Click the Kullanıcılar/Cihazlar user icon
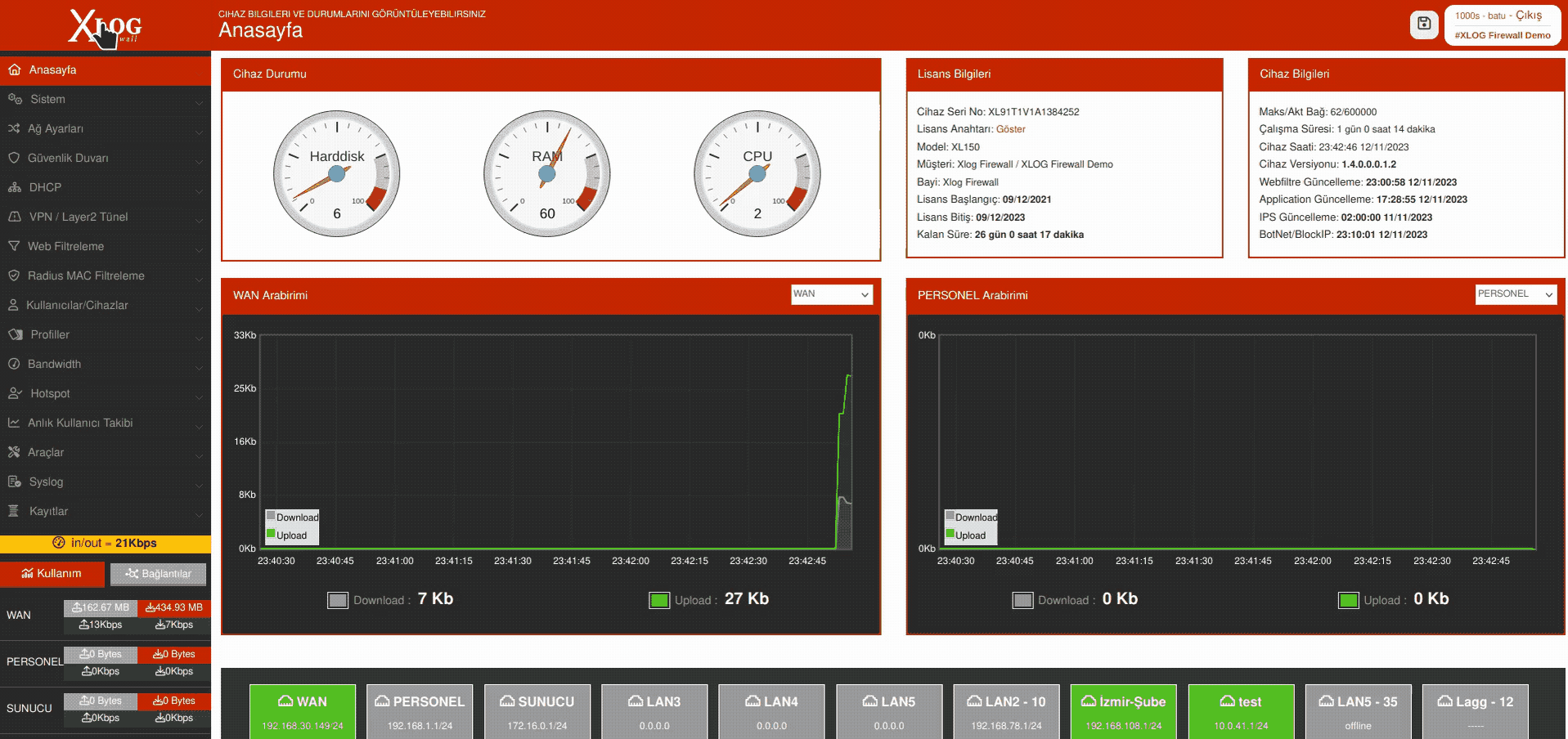 point(13,305)
